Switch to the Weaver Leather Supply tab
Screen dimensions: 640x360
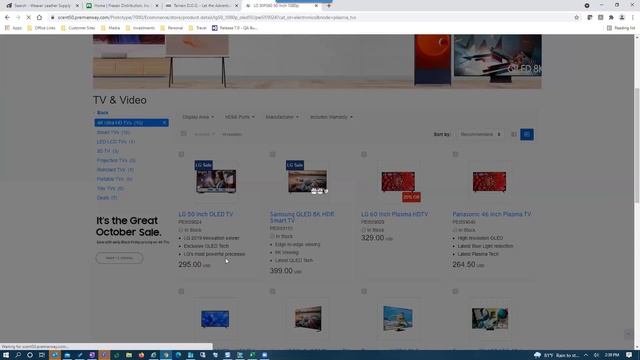click(42, 6)
